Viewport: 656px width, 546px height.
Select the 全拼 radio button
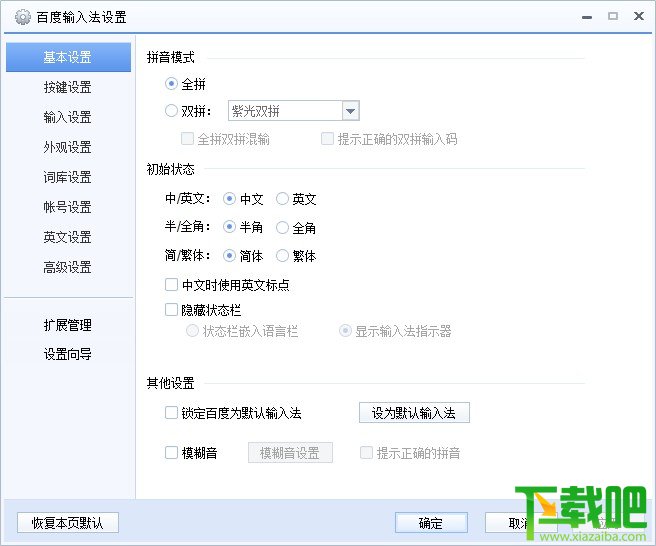click(171, 84)
